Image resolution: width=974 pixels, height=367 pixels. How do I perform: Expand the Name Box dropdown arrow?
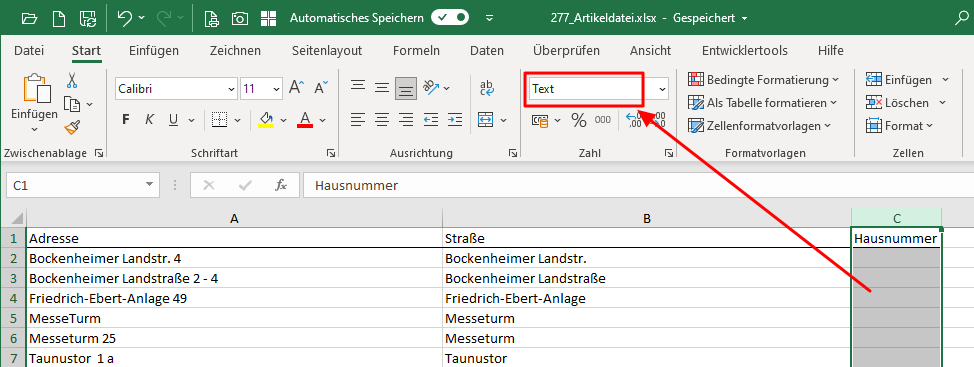(x=148, y=184)
